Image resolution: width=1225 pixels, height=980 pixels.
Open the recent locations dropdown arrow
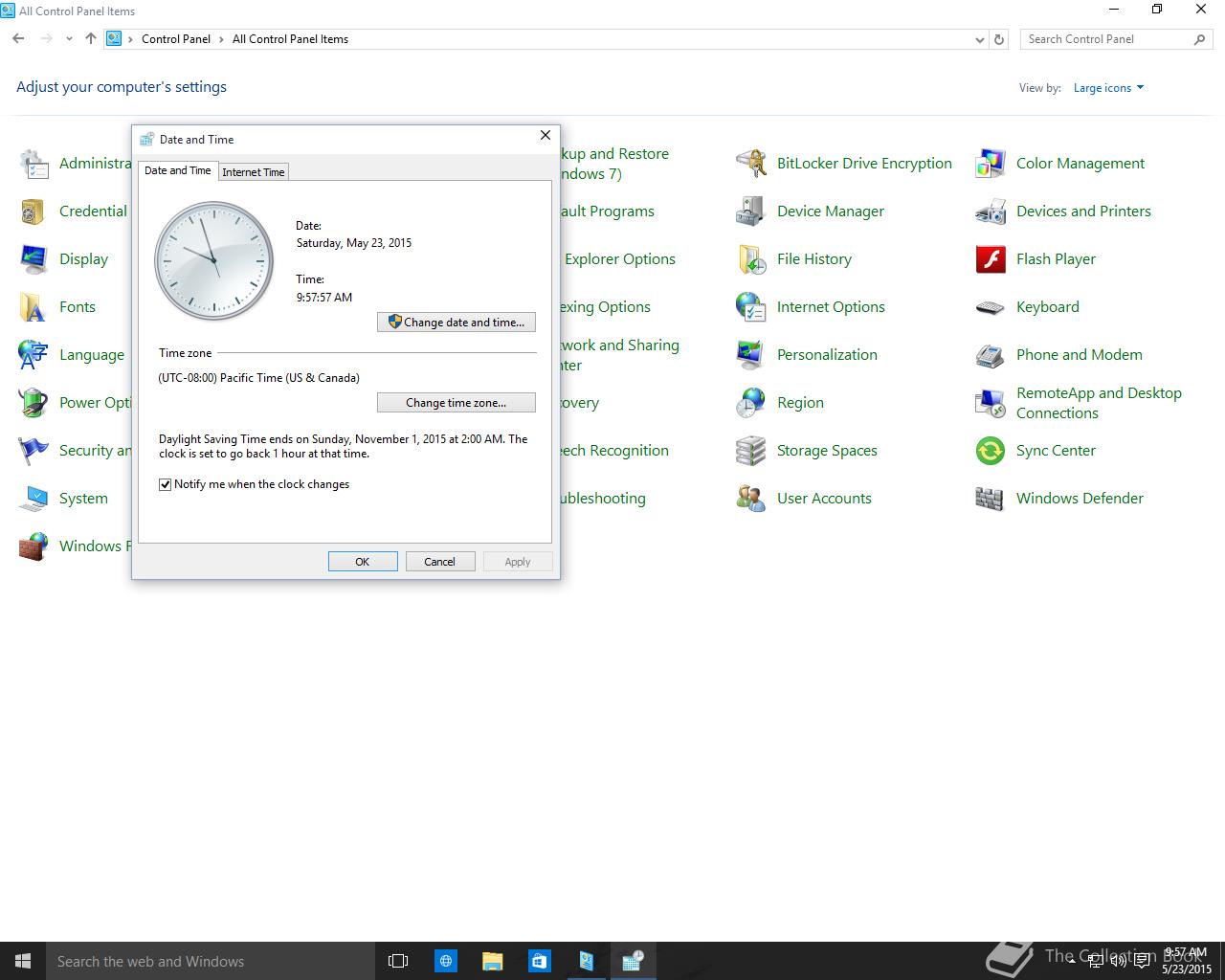[69, 39]
